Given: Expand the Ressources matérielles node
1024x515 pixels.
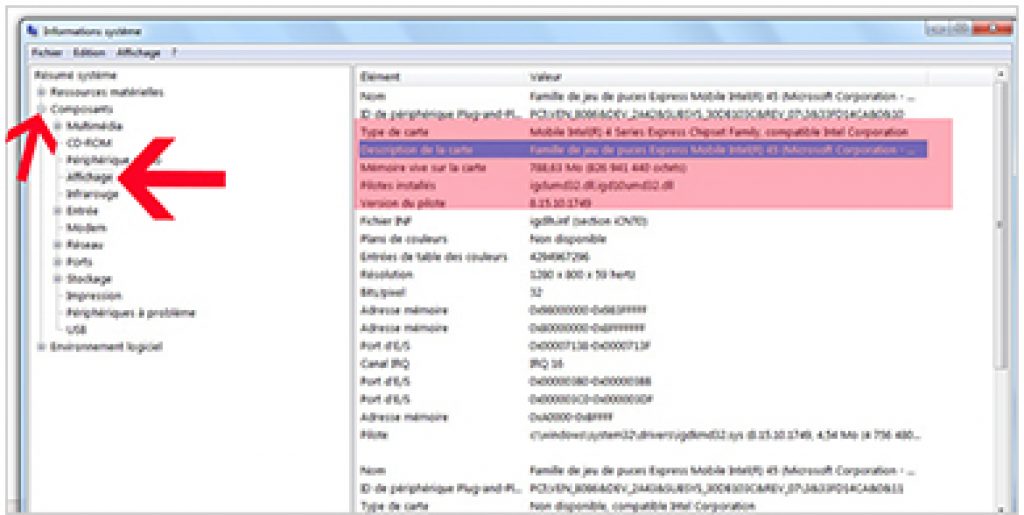Looking at the screenshot, I should (41, 92).
